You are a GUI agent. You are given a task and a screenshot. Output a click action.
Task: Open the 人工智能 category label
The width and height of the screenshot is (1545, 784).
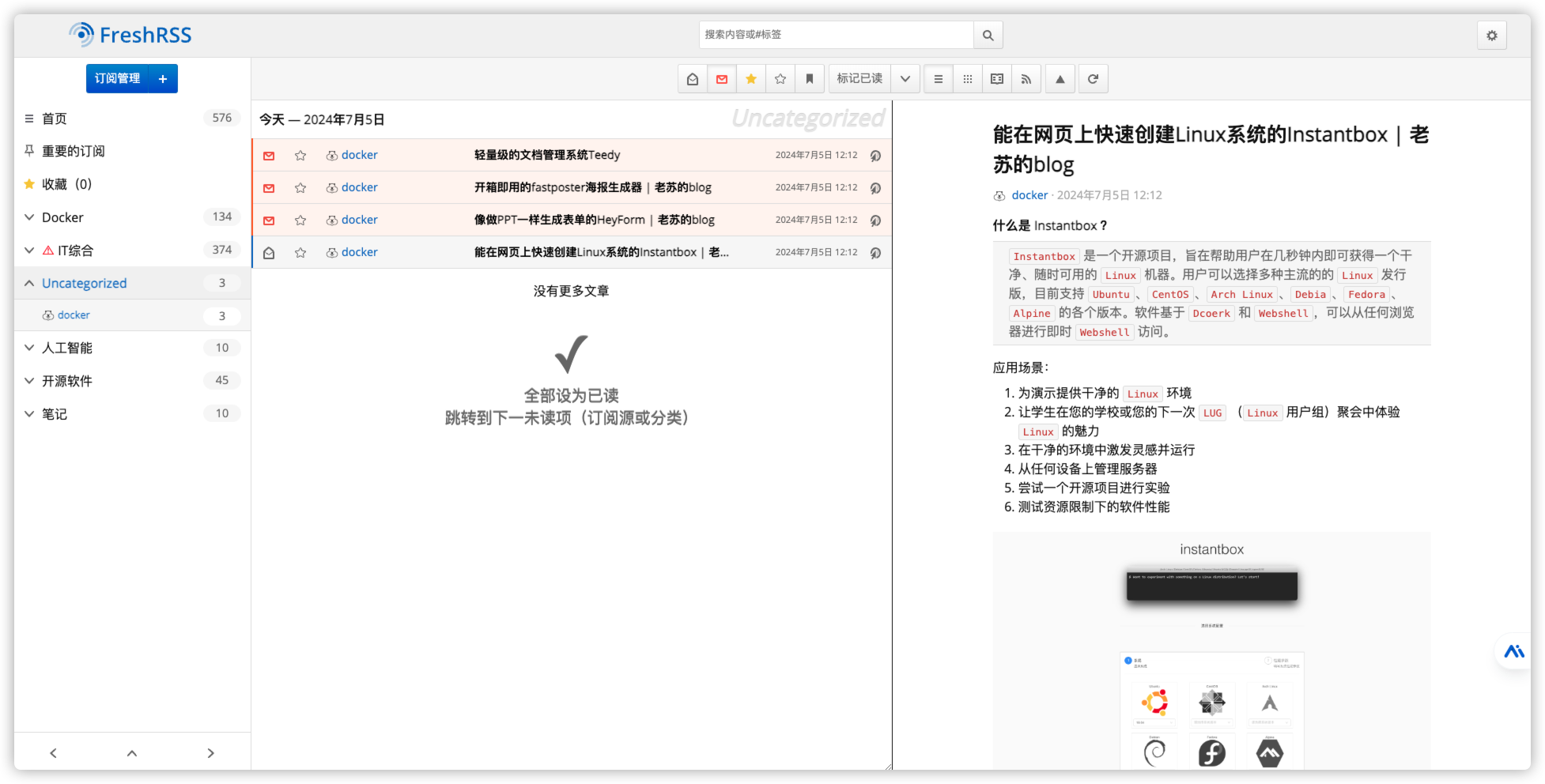pyautogui.click(x=66, y=348)
